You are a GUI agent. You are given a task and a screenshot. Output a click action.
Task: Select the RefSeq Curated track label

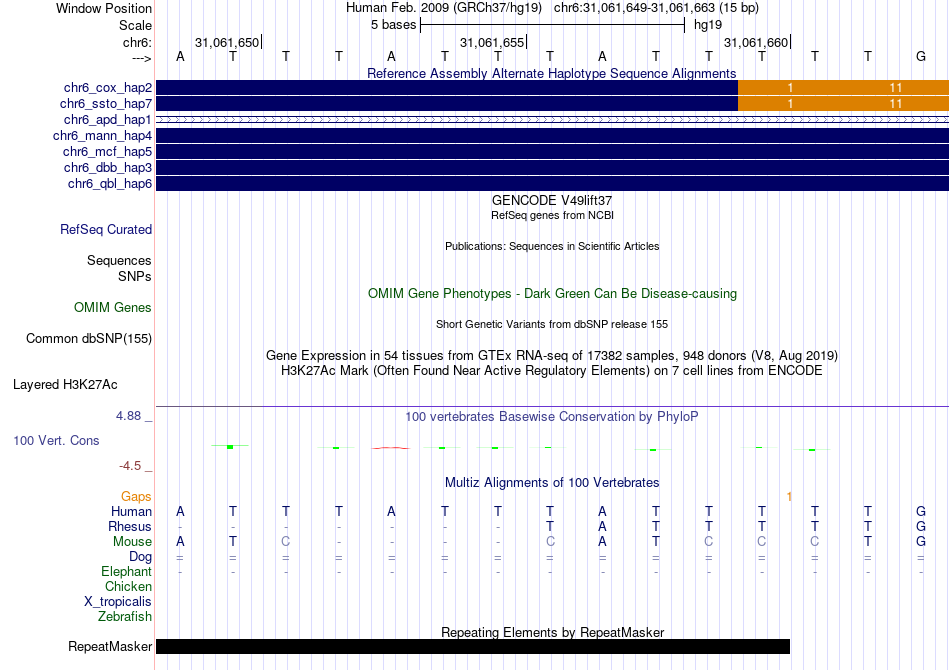click(x=106, y=230)
